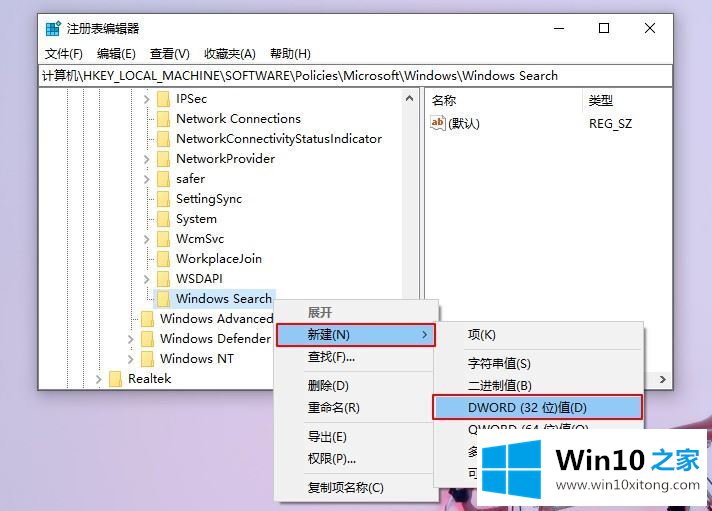Click the (默认) string value icon

438,123
